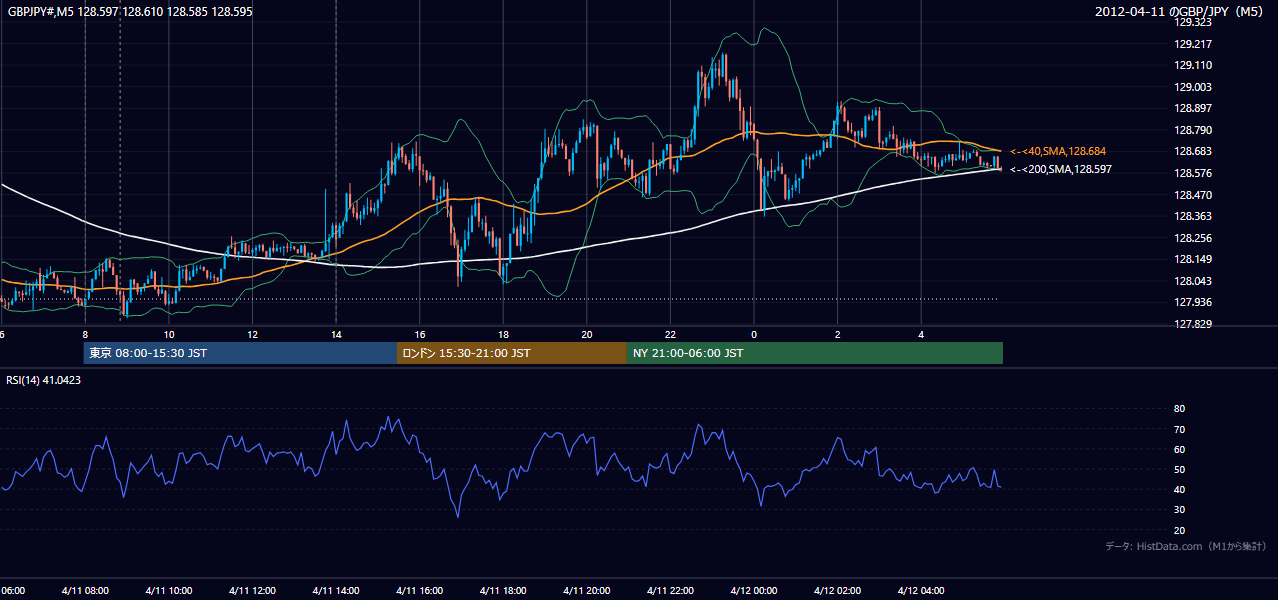Click the RSI(14) 41.0423 indicator label

coord(44,380)
